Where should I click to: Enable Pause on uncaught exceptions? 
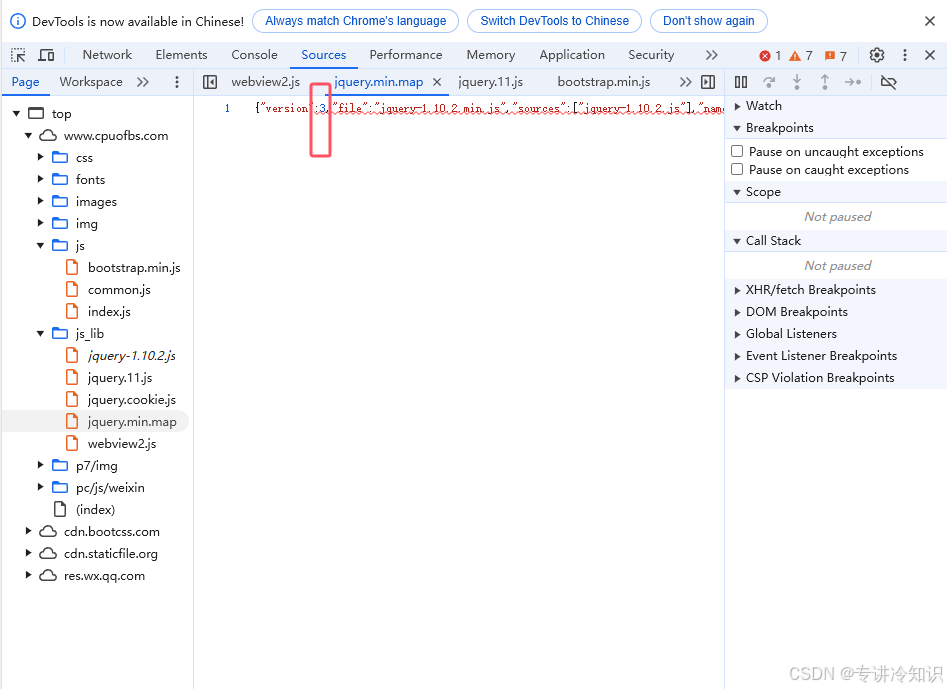735,151
